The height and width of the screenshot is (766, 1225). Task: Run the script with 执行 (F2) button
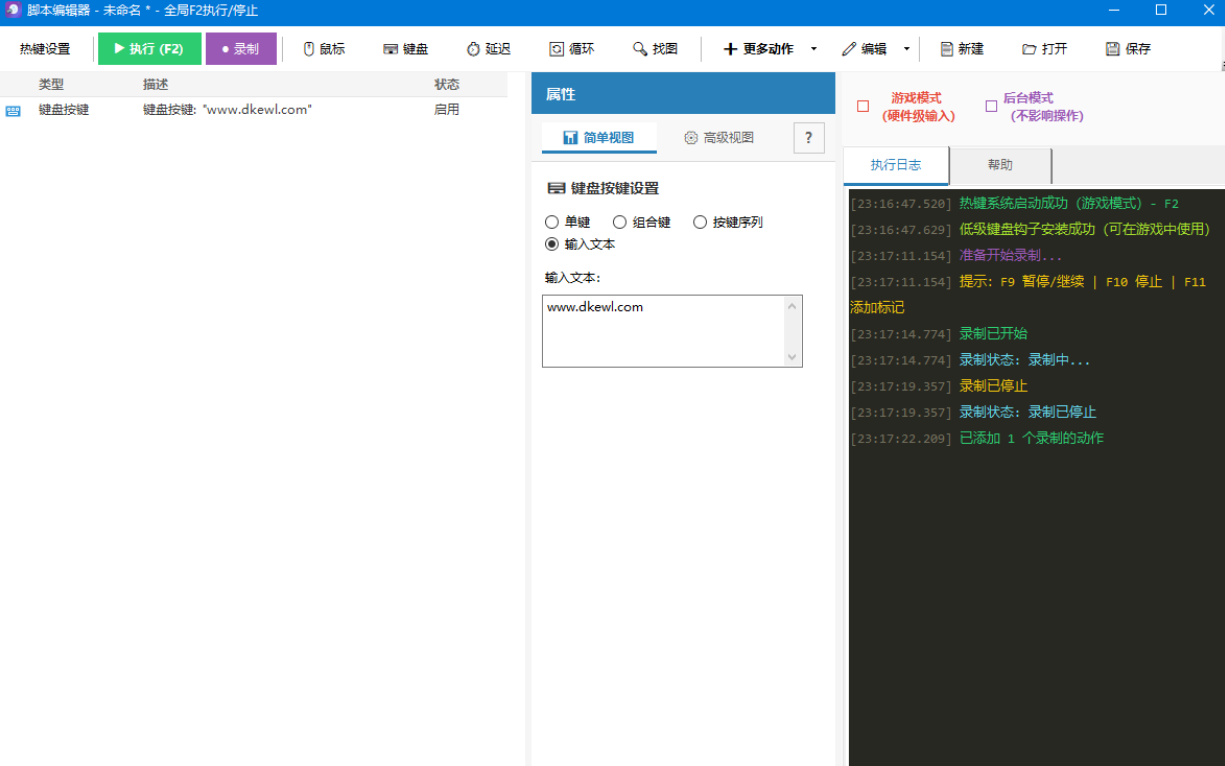149,49
